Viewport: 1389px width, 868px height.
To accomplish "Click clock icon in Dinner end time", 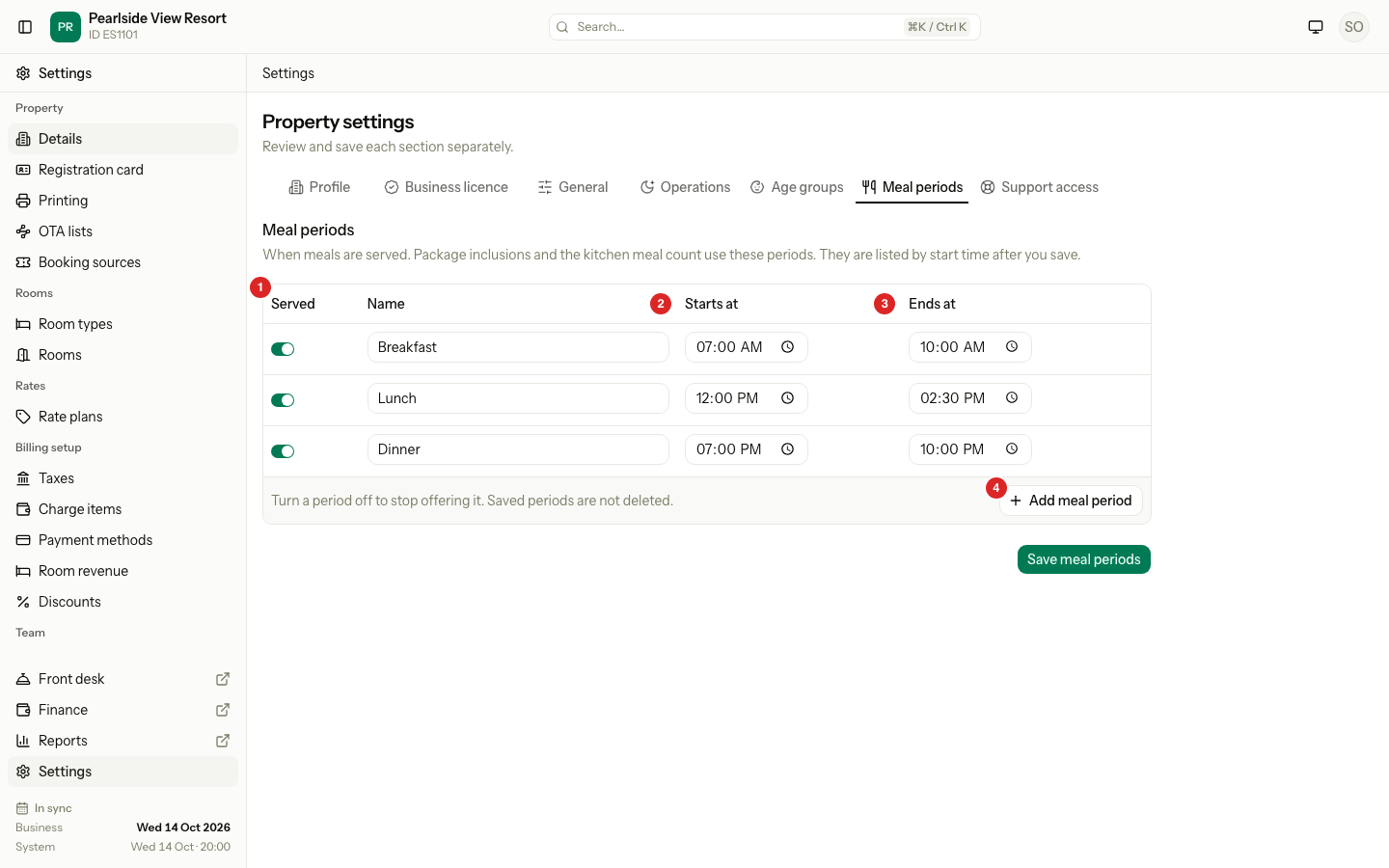I will coord(1012,449).
